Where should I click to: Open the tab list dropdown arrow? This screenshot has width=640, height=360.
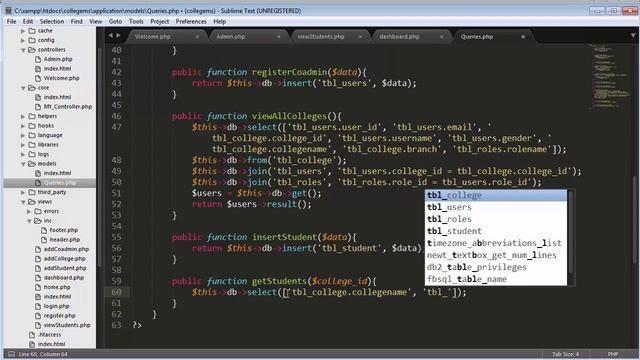[633, 36]
